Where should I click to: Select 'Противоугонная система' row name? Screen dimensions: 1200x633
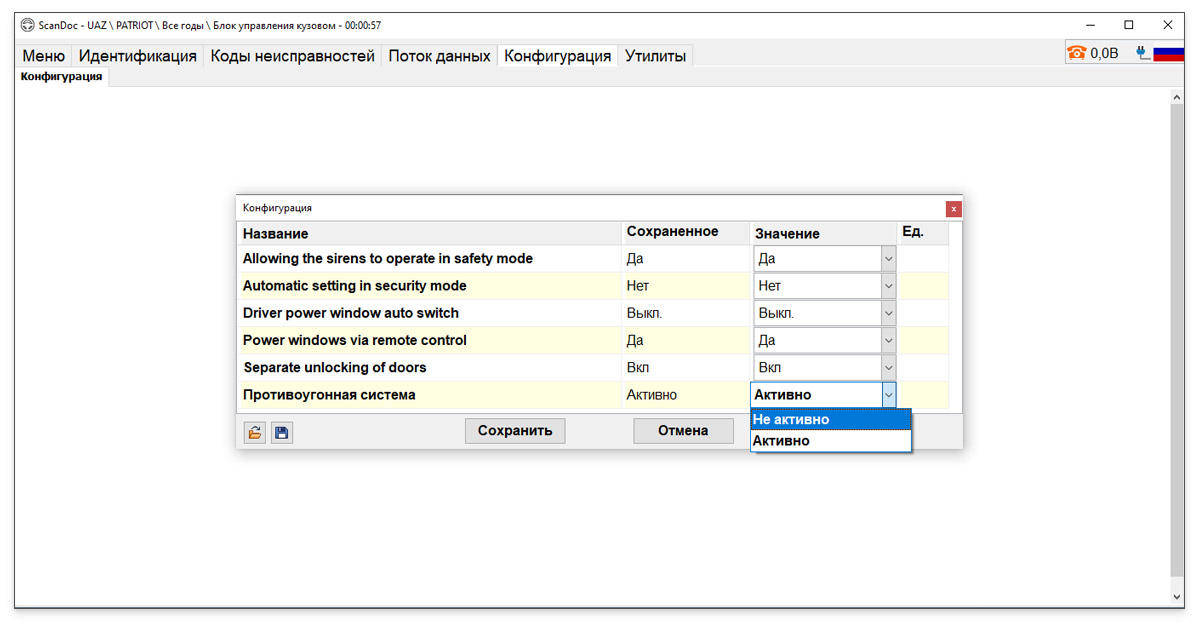[x=329, y=395]
